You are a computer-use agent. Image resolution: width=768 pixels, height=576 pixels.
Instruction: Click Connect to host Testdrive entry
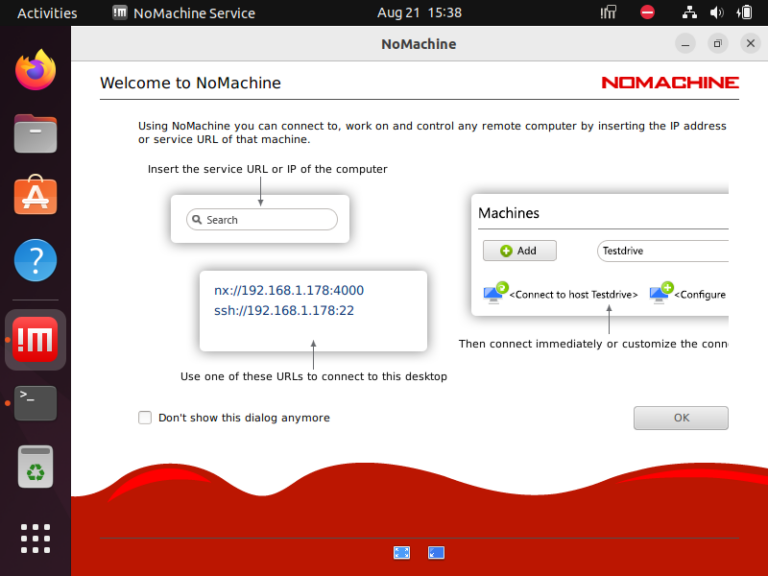pyautogui.click(x=574, y=294)
